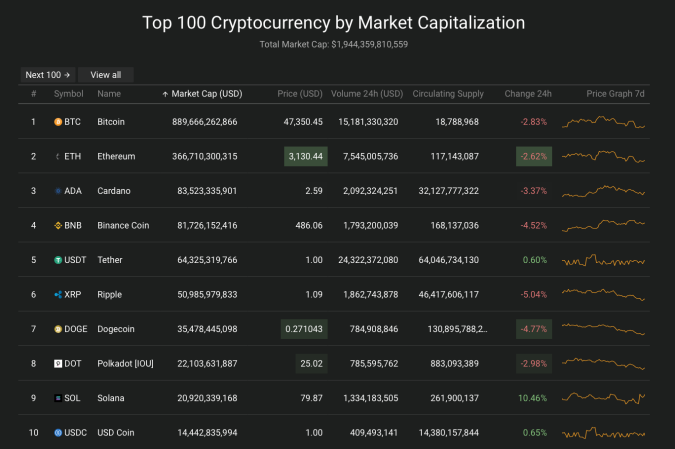Open the Solana name link
Viewport: 675px width, 449px height.
111,398
